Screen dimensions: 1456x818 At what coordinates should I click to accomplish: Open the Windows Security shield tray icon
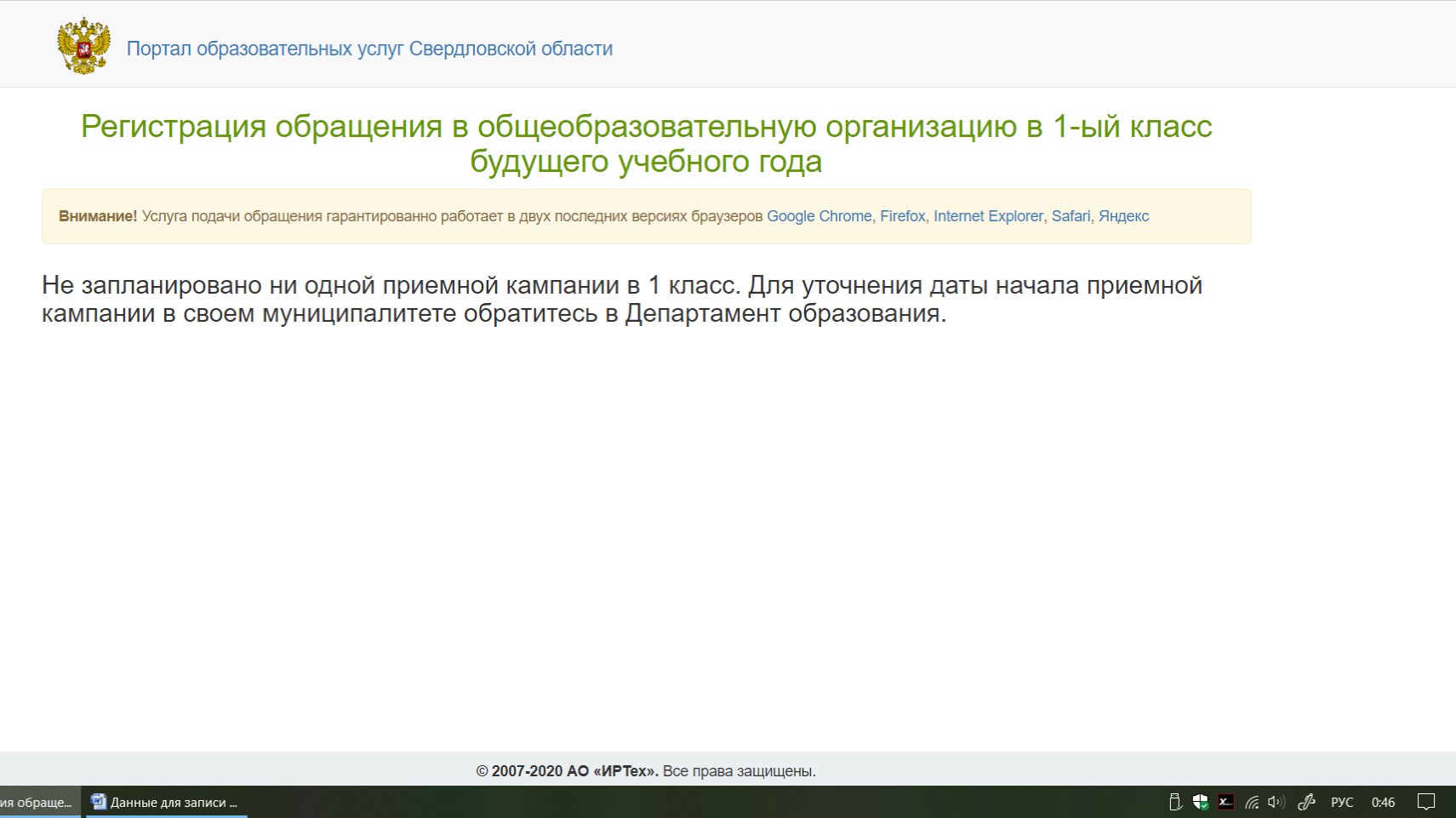point(1200,802)
